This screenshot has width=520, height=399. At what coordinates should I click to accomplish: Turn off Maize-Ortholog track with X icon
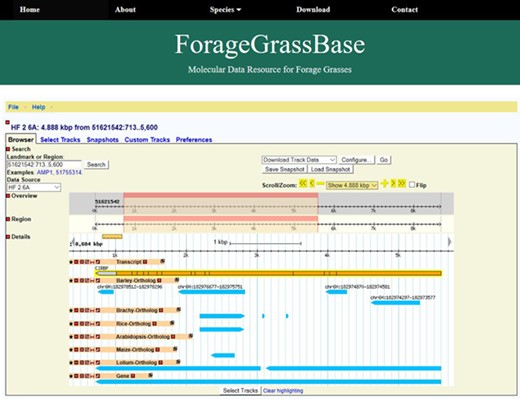tap(82, 350)
